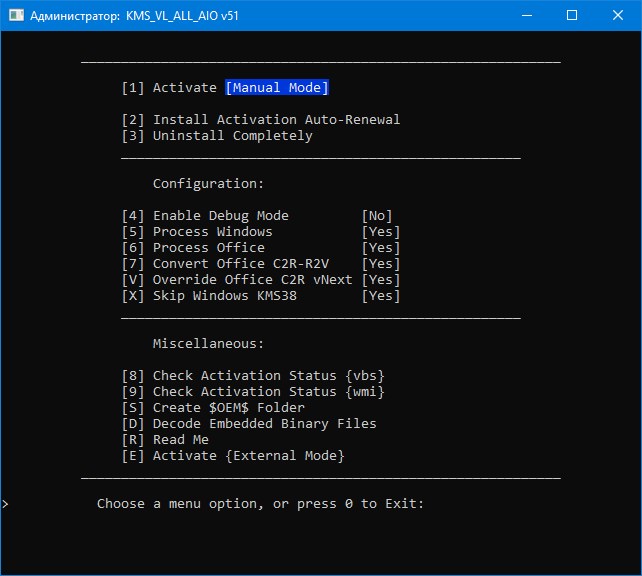This screenshot has height=576, width=642.
Task: Select Decode Embedded Binary Files option
Action: click(x=248, y=424)
